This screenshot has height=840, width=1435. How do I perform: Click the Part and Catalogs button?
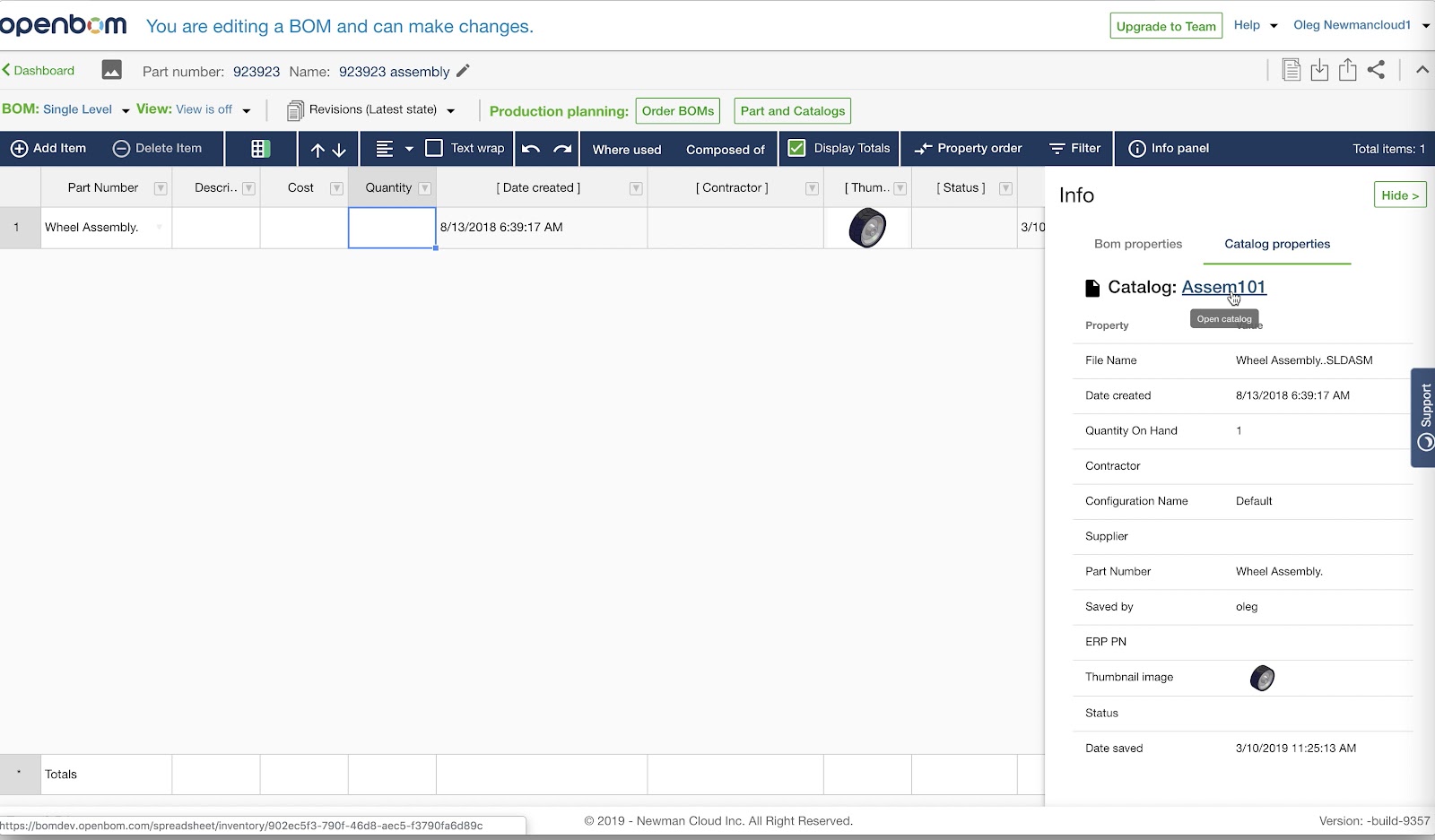point(793,111)
